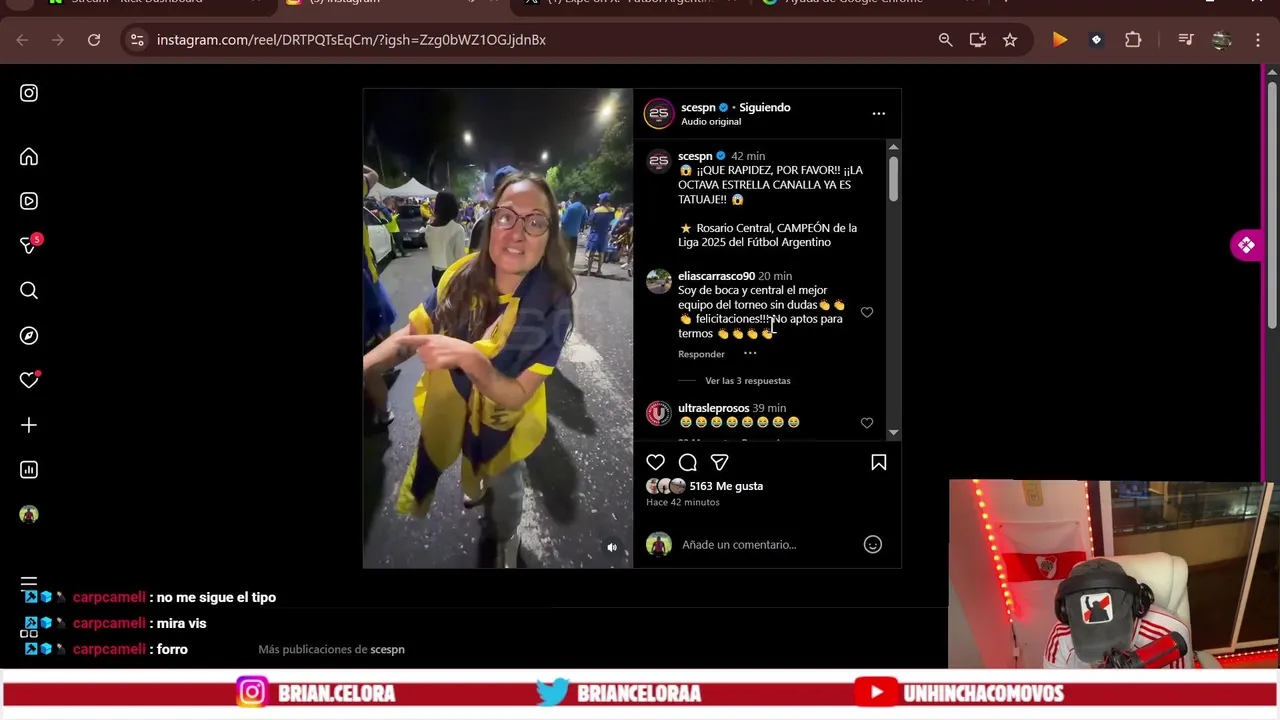The height and width of the screenshot is (720, 1280).
Task: Reload the Instagram page
Action: coord(94,40)
